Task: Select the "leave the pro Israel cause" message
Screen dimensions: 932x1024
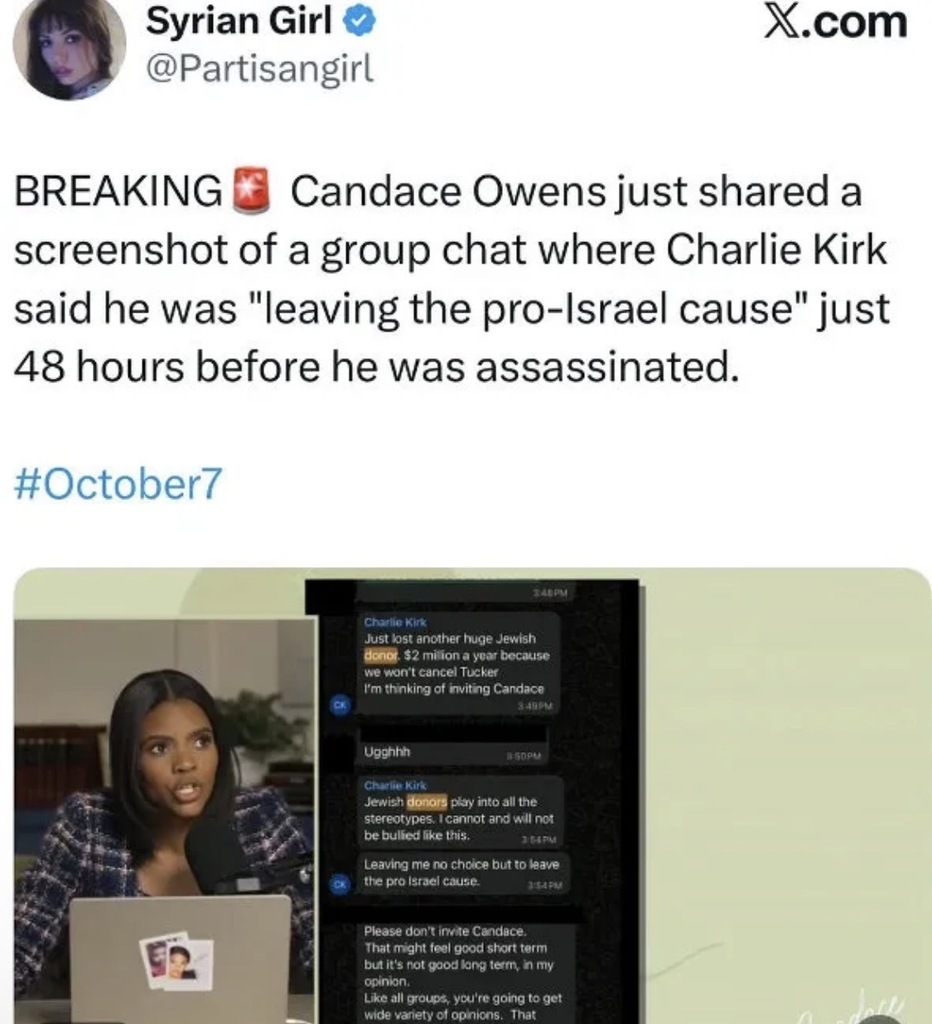Action: pos(462,873)
